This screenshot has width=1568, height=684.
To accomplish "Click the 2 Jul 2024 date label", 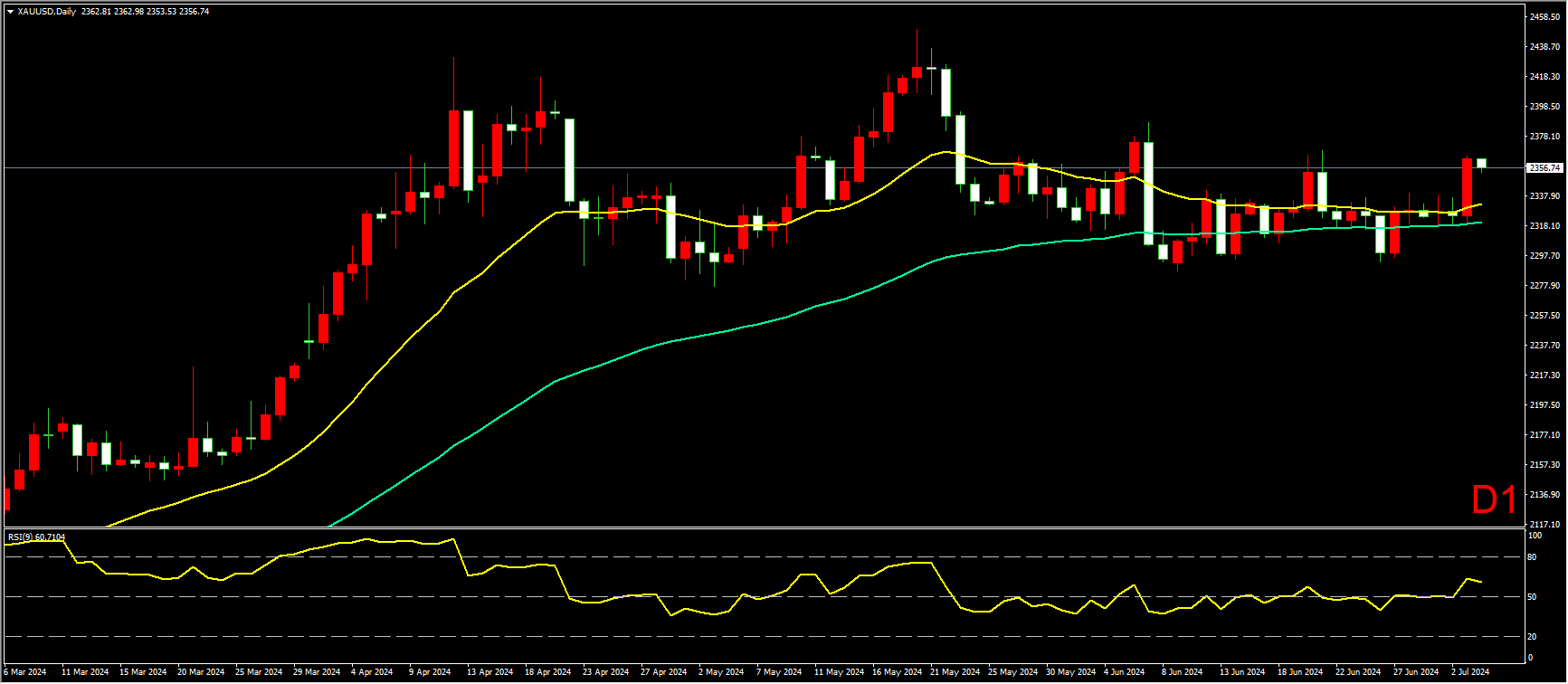I will coord(1470,672).
